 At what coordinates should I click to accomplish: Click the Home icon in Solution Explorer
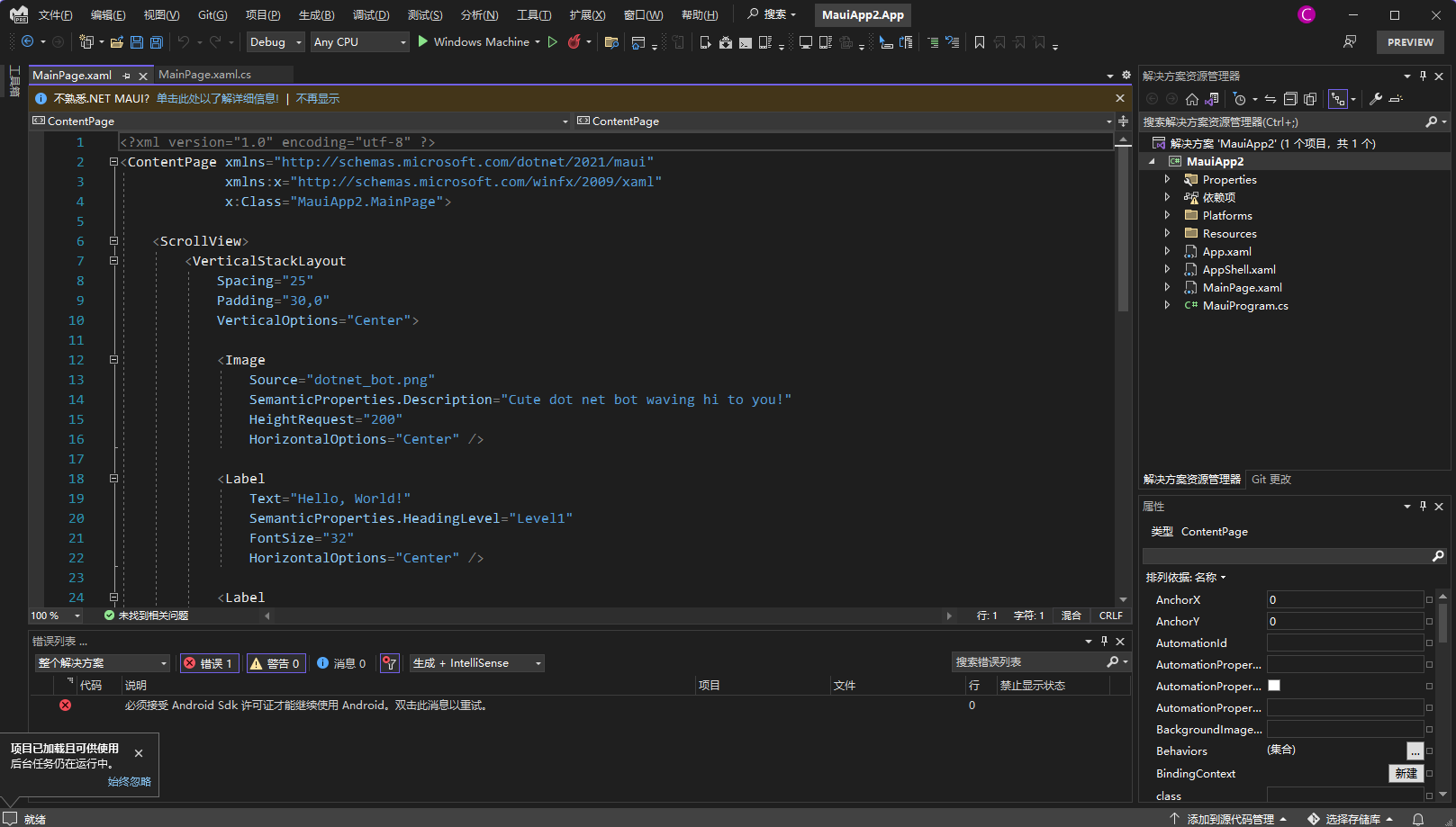(1192, 99)
